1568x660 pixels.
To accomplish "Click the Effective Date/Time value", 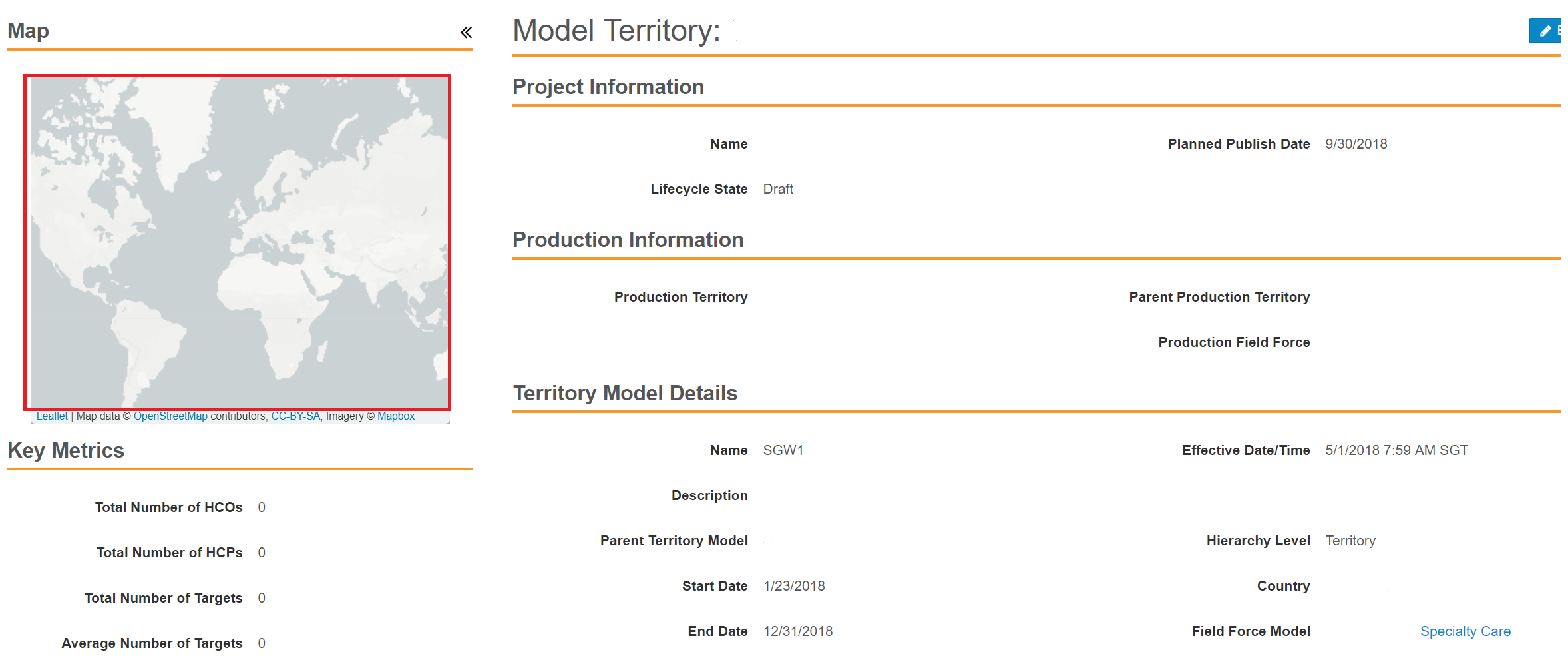I will click(x=1396, y=450).
